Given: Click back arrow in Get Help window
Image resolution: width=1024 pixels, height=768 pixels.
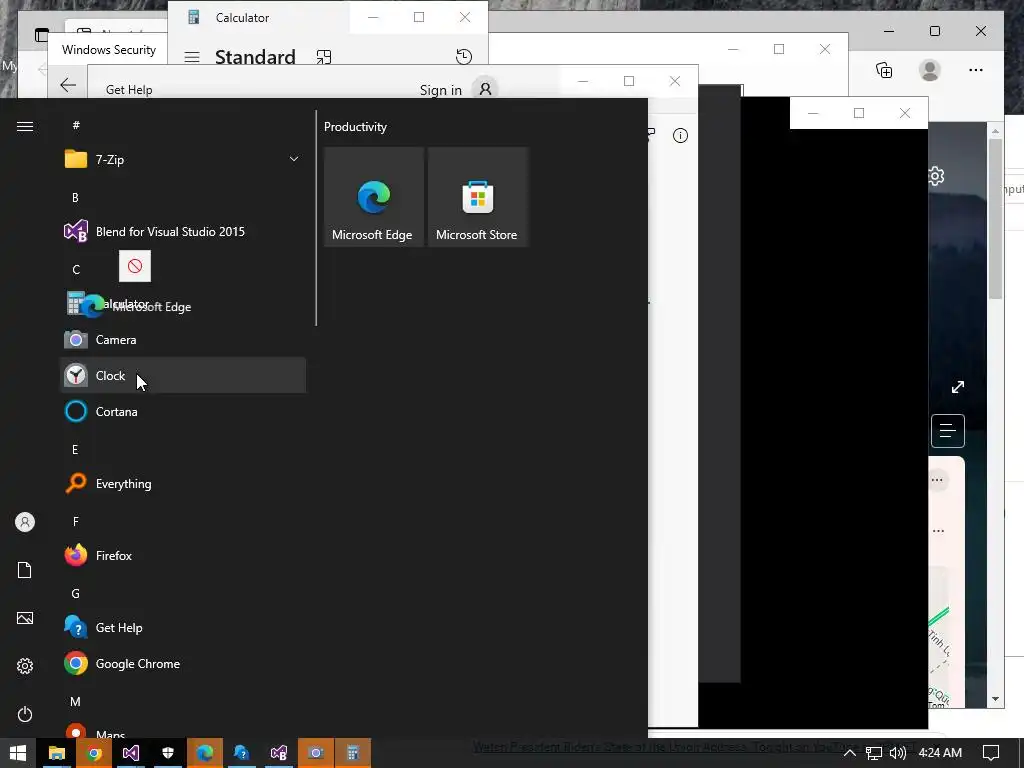Looking at the screenshot, I should click(68, 85).
